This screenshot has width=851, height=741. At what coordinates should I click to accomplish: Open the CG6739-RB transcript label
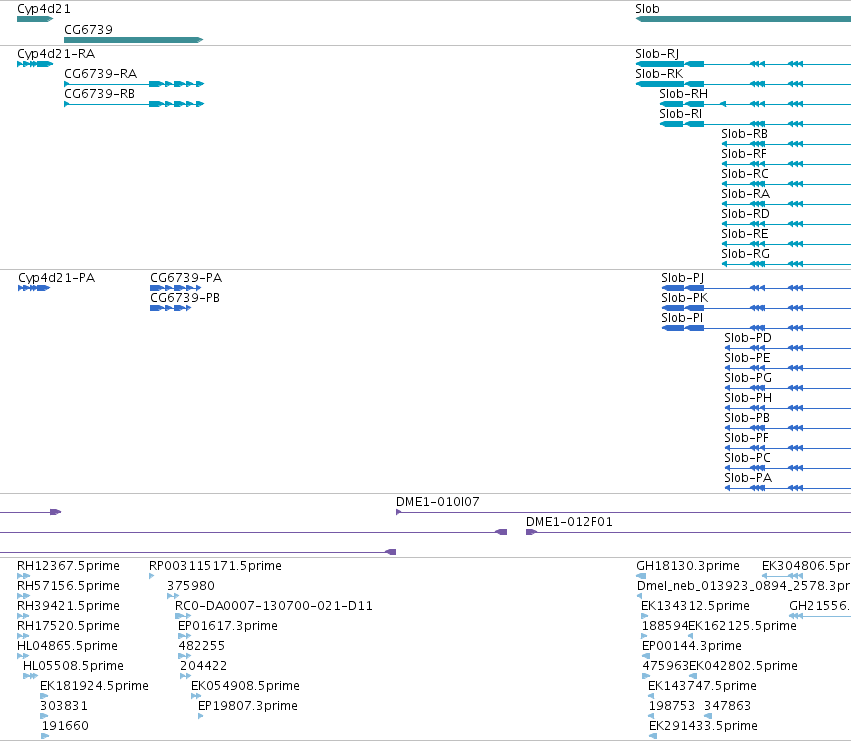pyautogui.click(x=99, y=94)
